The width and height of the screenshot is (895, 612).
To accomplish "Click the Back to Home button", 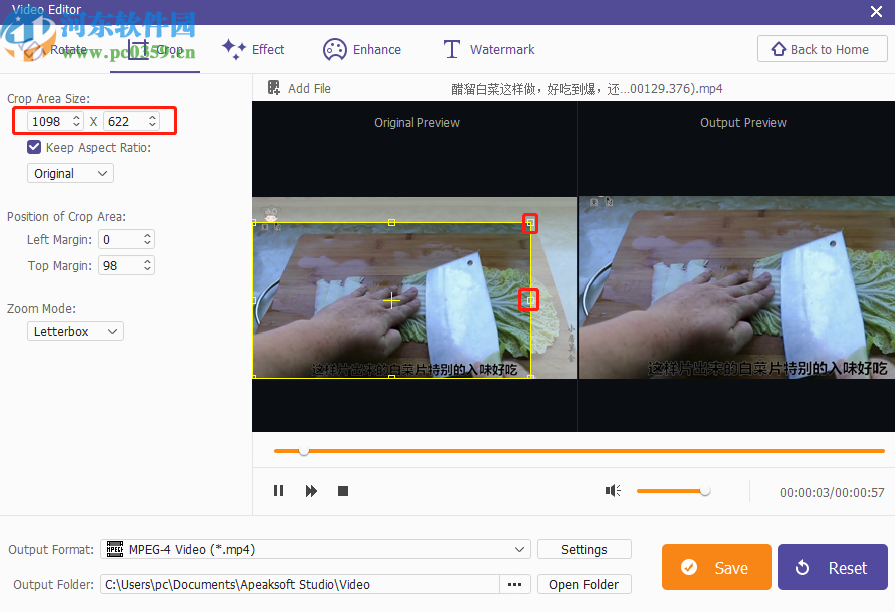I will (x=822, y=48).
